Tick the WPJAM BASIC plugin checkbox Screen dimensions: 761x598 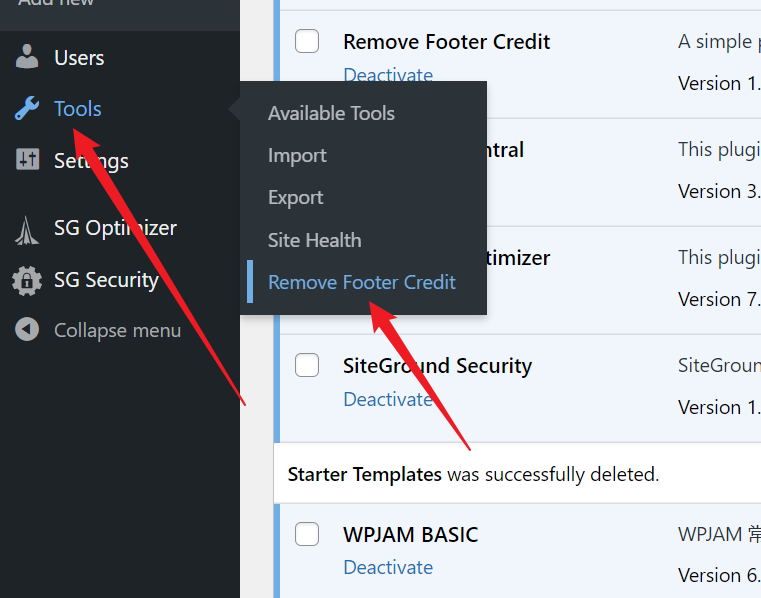(307, 534)
